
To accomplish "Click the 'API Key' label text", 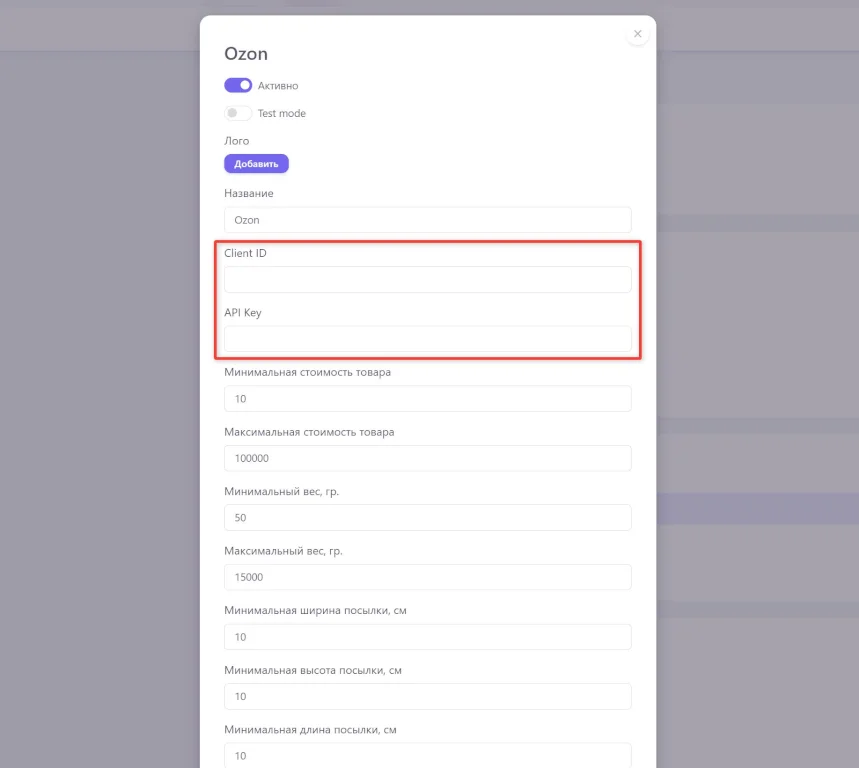I will point(243,313).
